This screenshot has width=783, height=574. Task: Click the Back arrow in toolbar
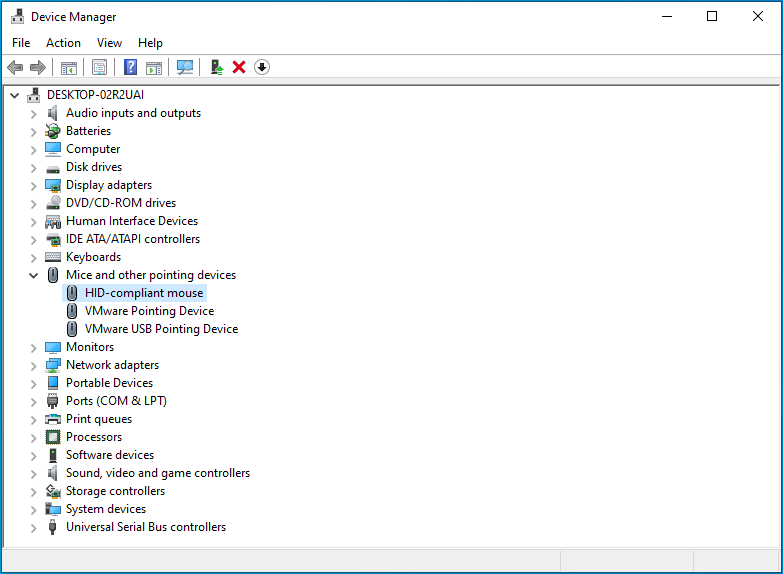[x=15, y=67]
